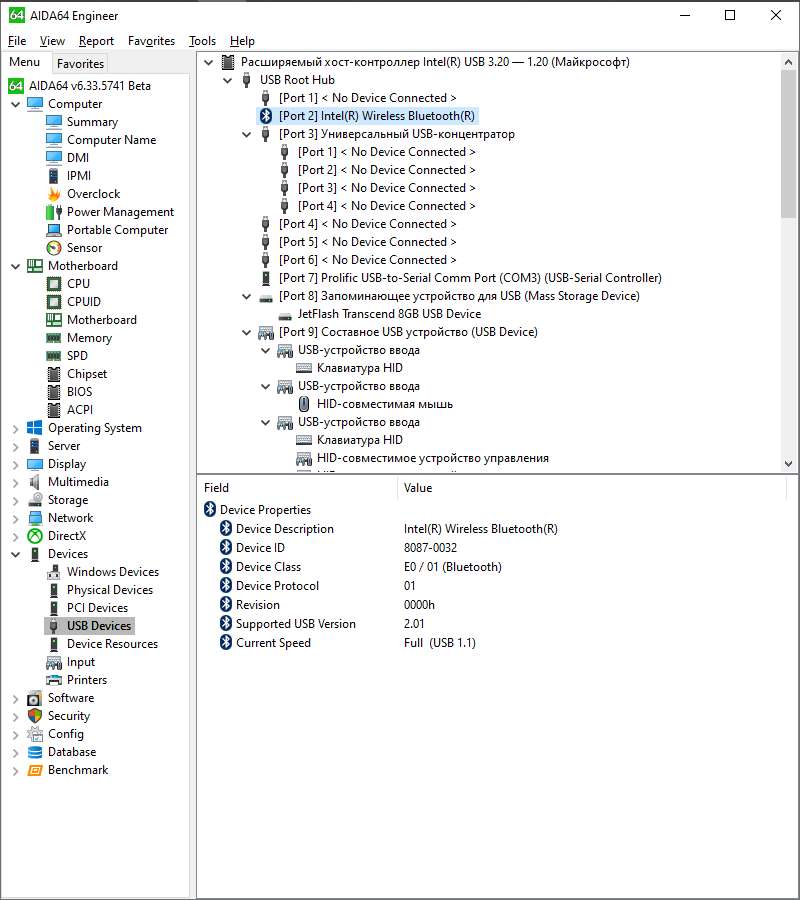The width and height of the screenshot is (800, 900).
Task: Select Windows Devices in the tree
Action: pos(113,572)
